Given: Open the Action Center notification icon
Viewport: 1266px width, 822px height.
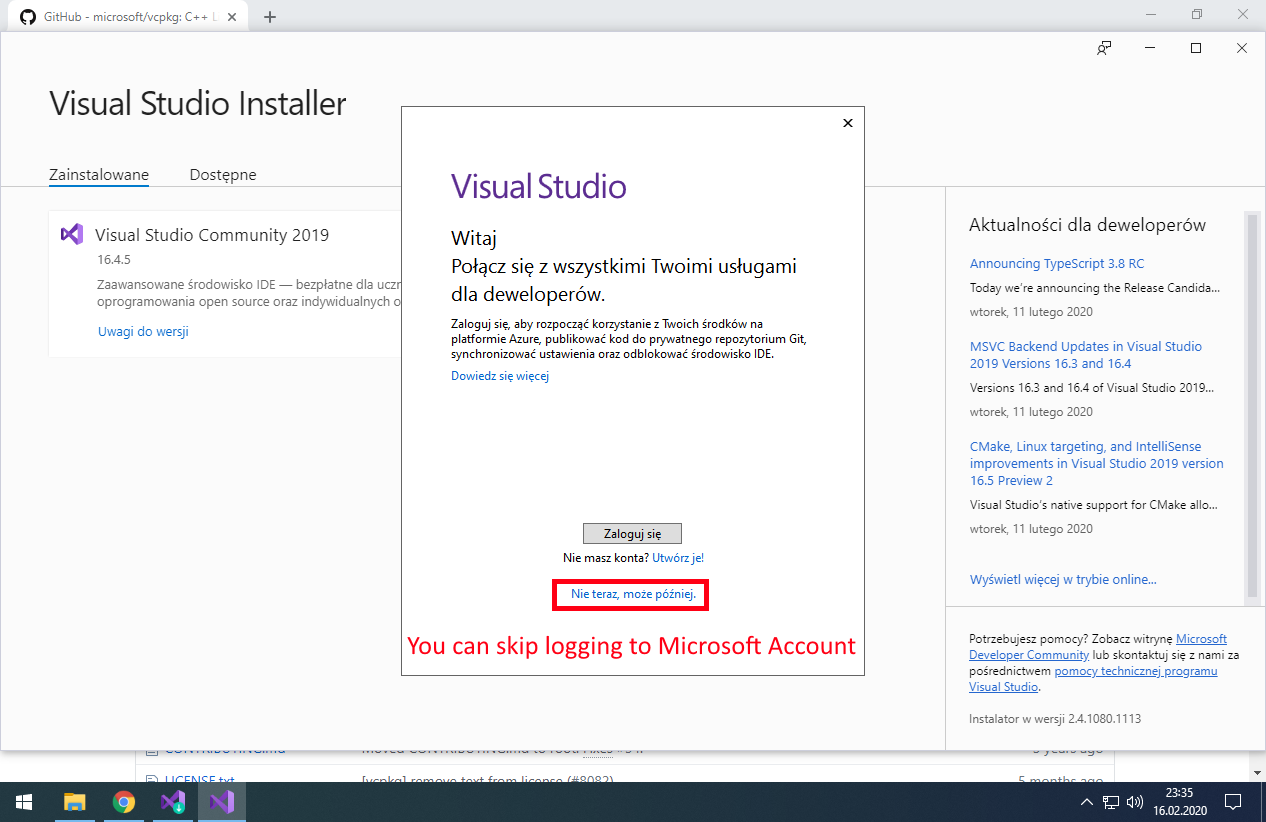Looking at the screenshot, I should [x=1232, y=802].
